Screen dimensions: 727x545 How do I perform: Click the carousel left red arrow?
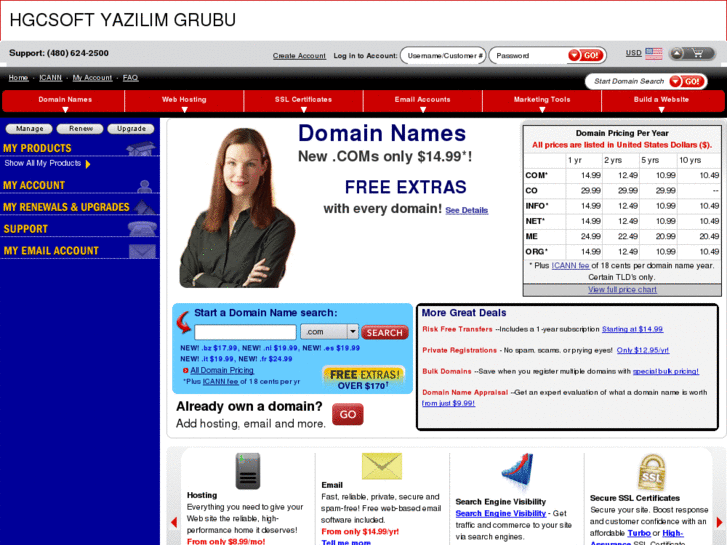(x=174, y=522)
